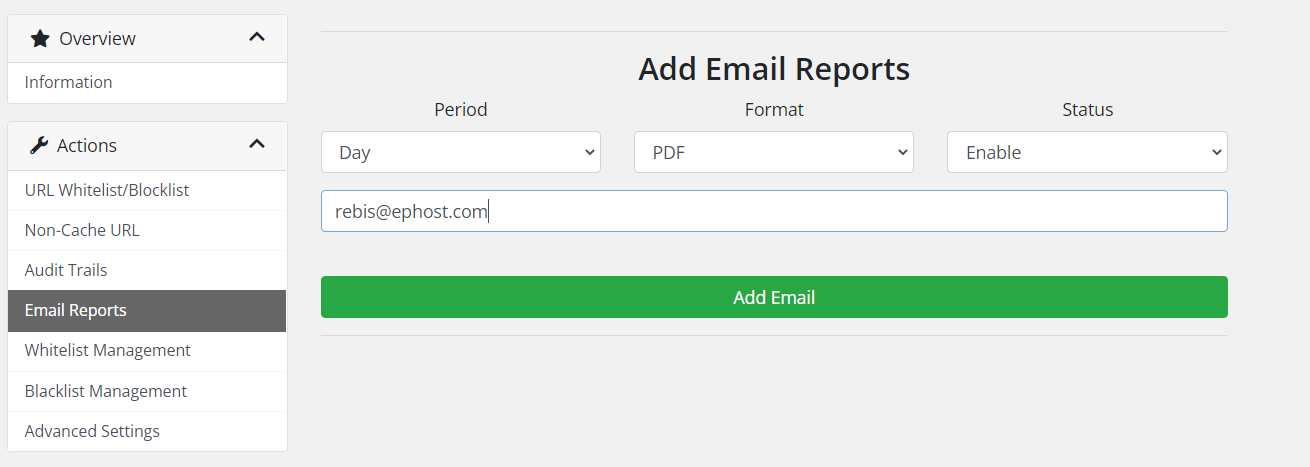
Task: Click the Overview panel header text
Action: coord(97,39)
